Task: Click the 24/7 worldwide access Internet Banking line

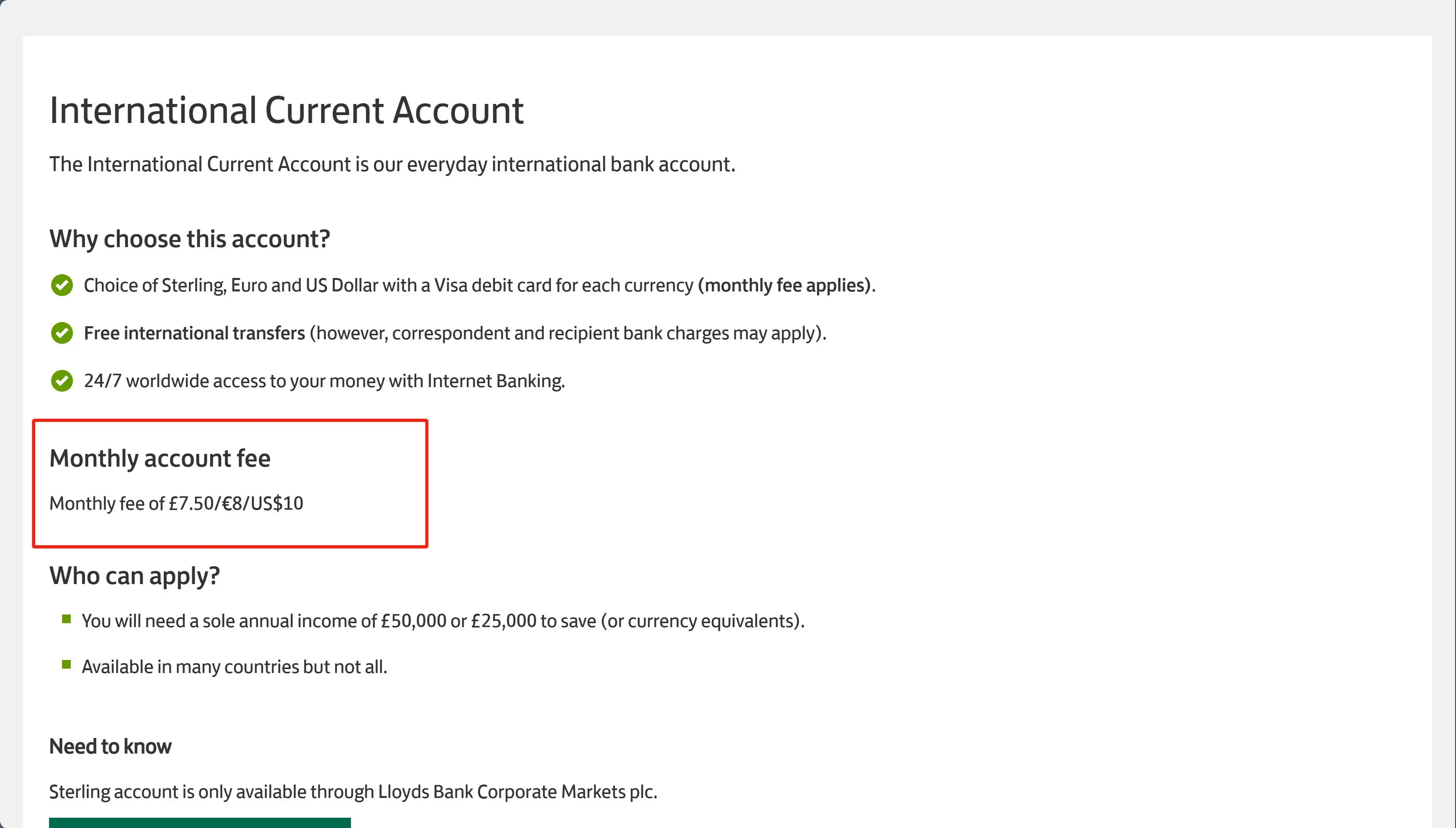Action: (324, 380)
